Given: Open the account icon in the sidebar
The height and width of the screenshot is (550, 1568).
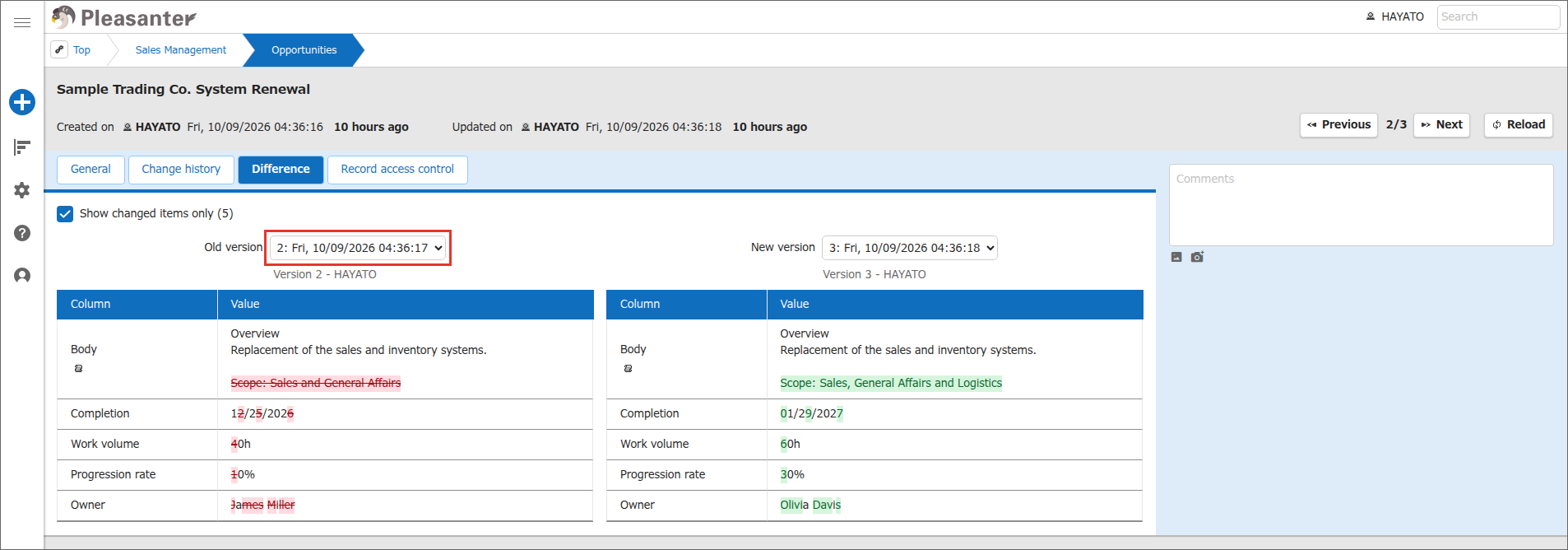Looking at the screenshot, I should coord(22,276).
